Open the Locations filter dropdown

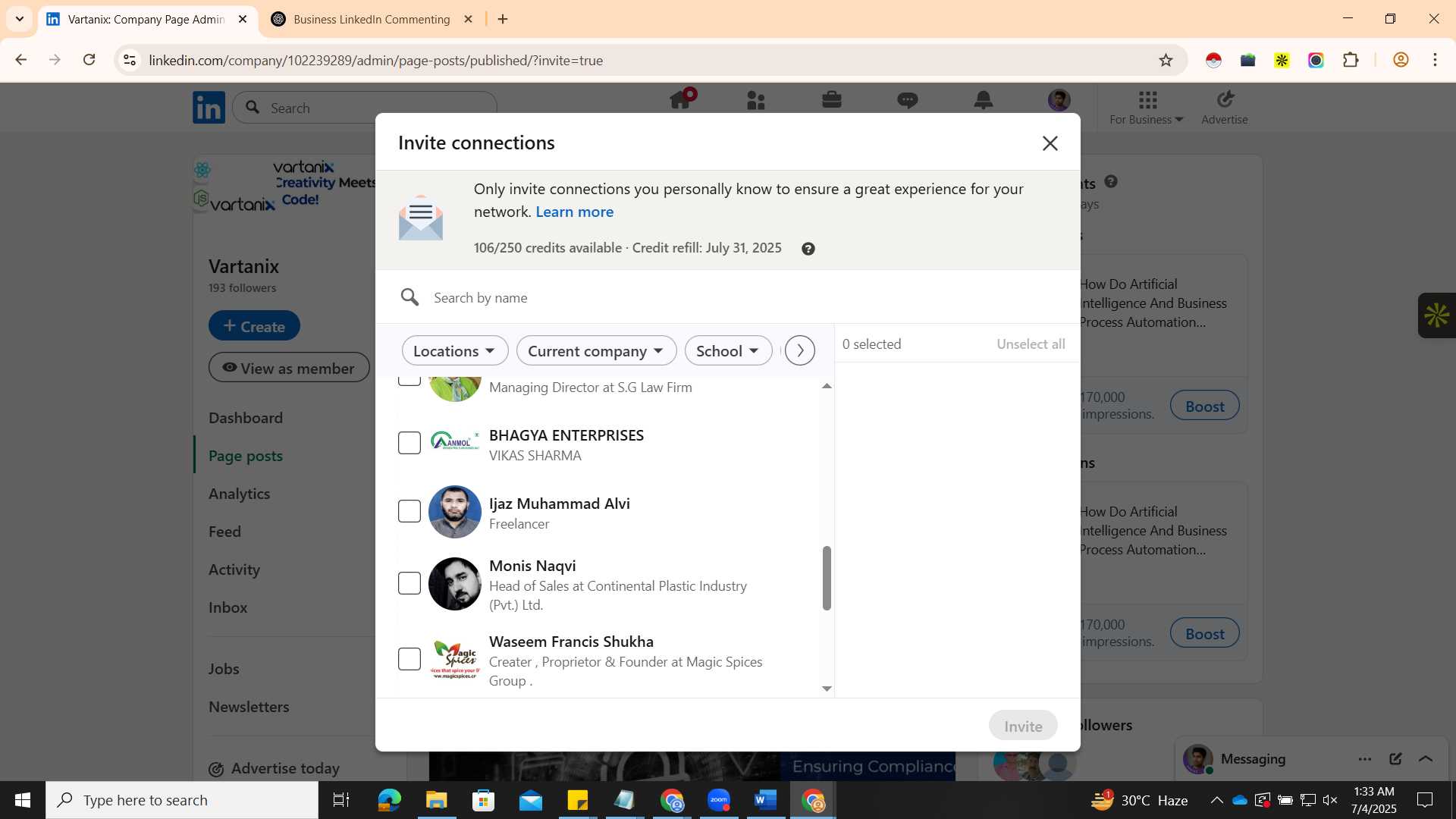[x=455, y=350]
